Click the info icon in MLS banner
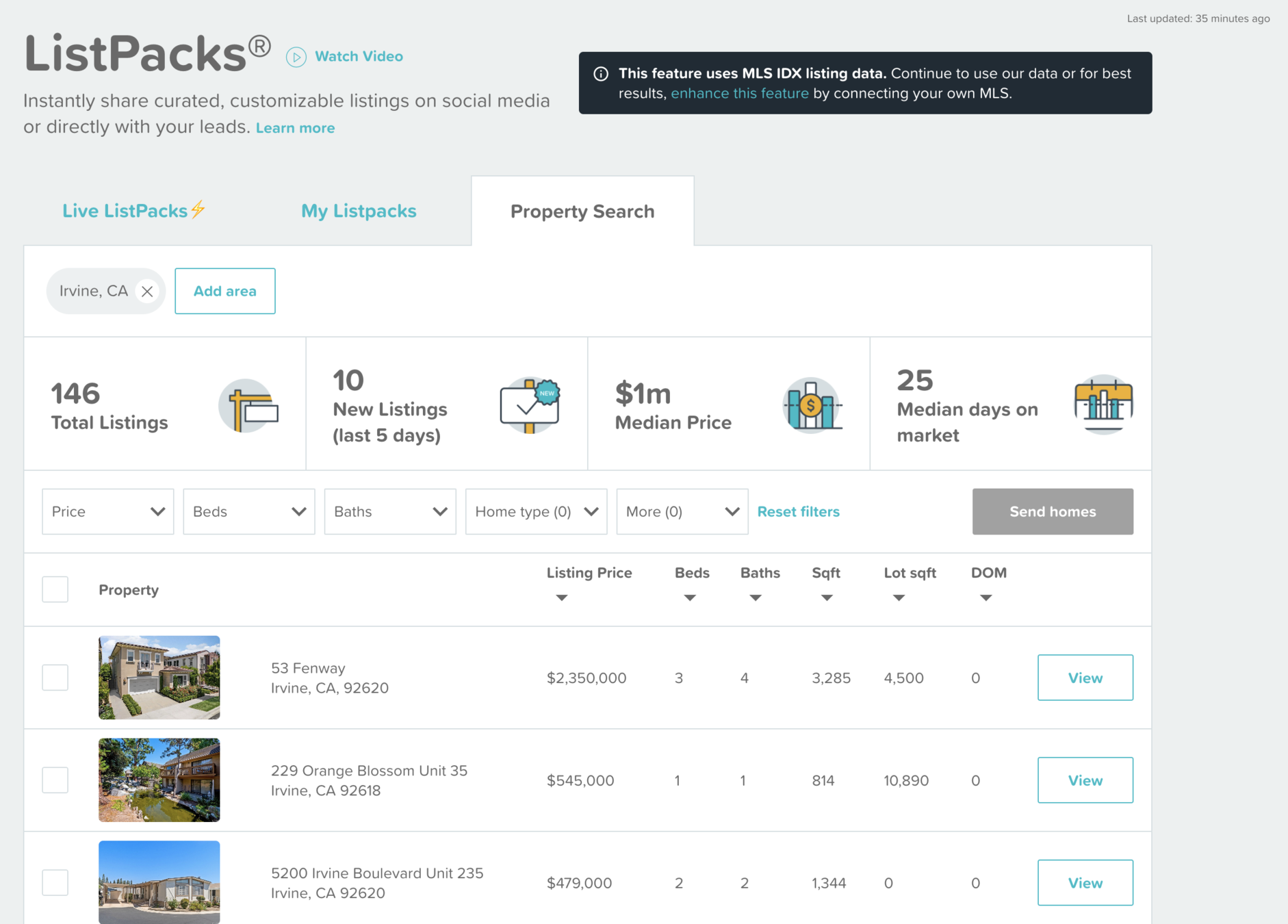The width and height of the screenshot is (1288, 924). (x=601, y=74)
